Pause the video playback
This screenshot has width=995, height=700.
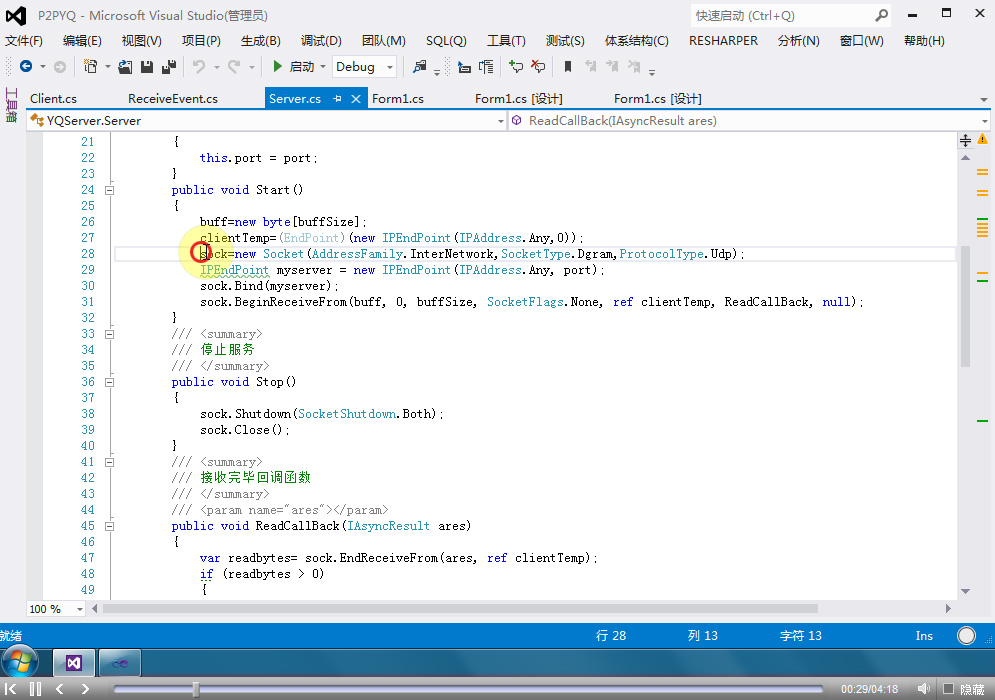[35, 689]
